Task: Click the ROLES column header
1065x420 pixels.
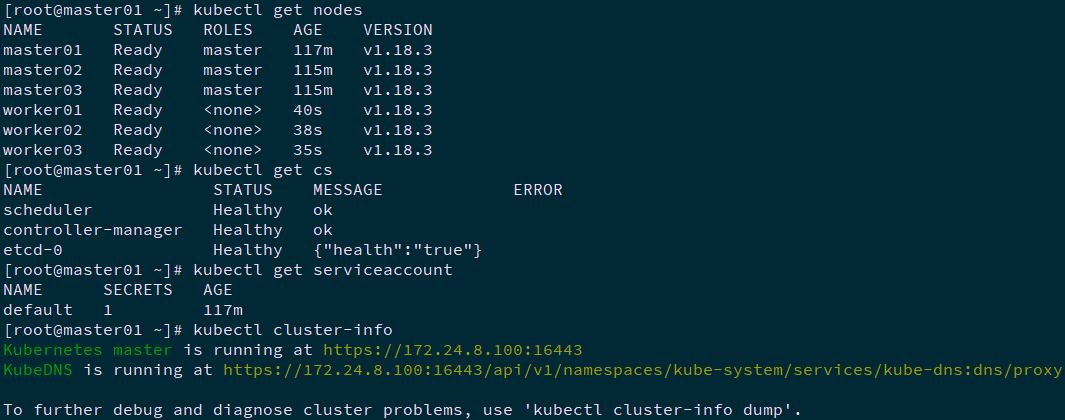Action: coord(228,30)
